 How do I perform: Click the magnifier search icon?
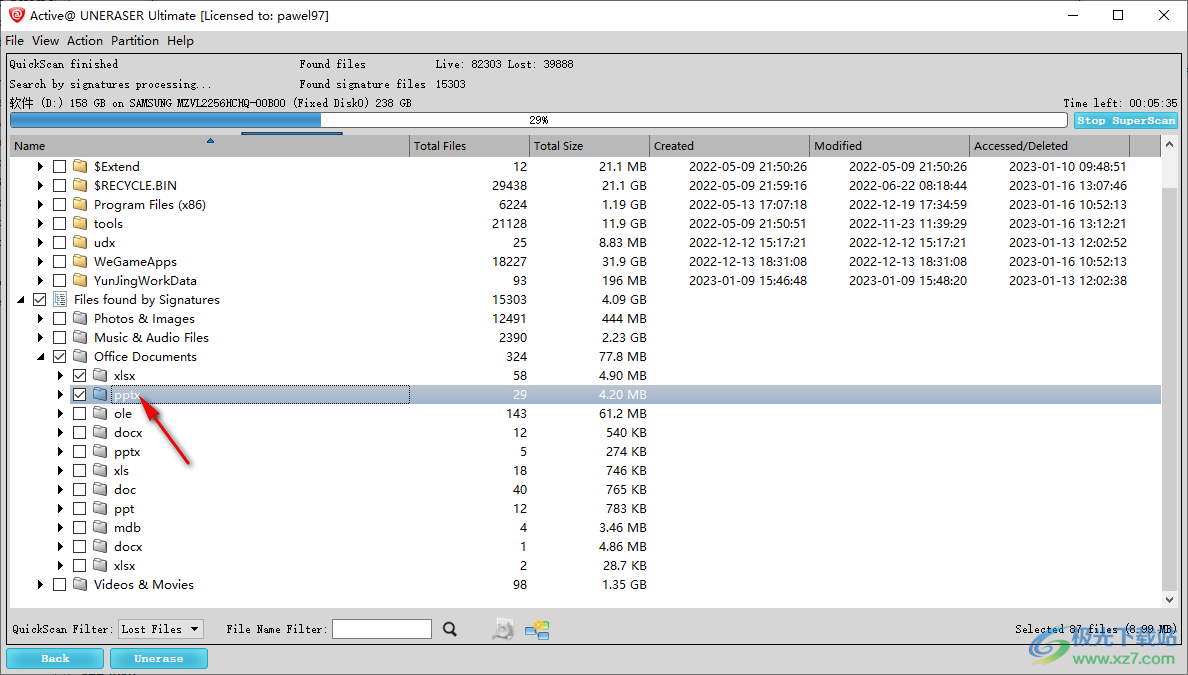point(450,629)
